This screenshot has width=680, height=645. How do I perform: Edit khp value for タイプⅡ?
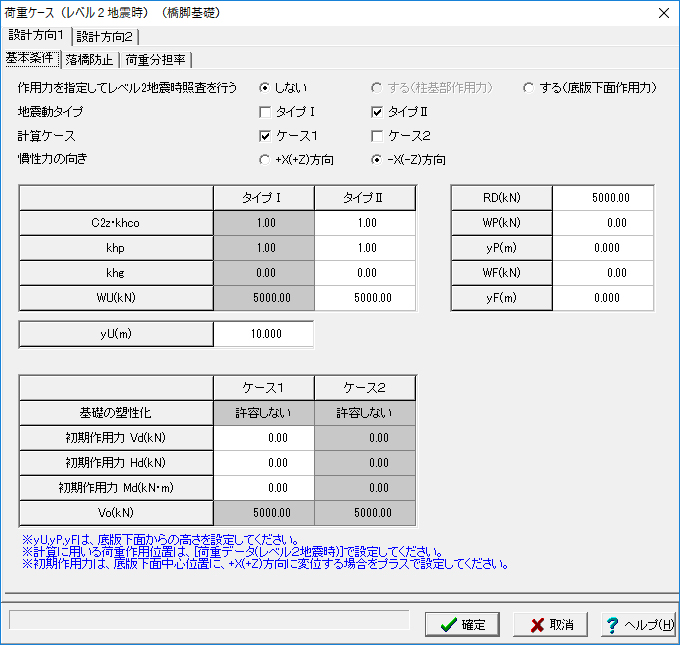pos(365,248)
